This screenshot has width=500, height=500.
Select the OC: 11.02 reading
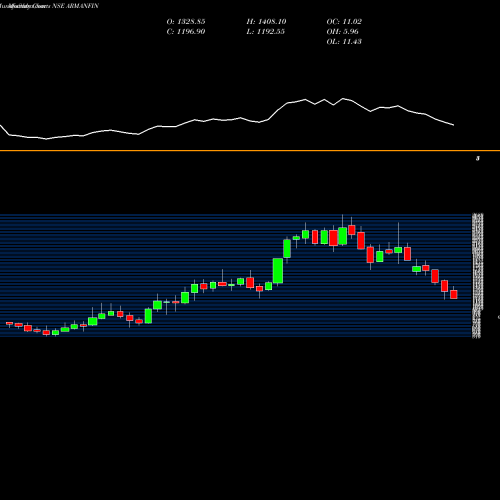point(344,21)
